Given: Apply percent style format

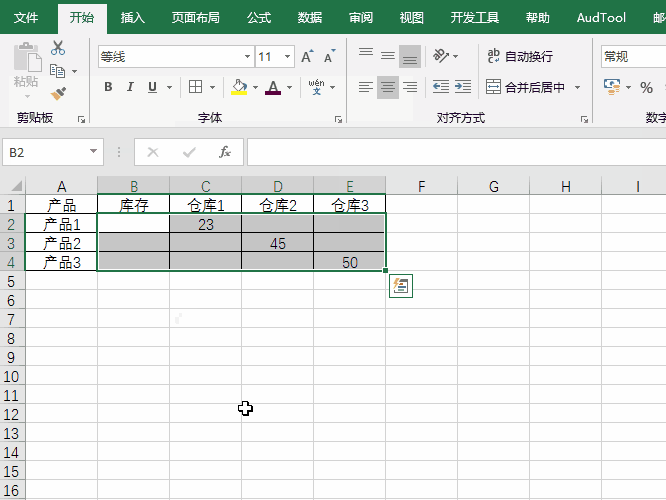Looking at the screenshot, I should click(646, 88).
